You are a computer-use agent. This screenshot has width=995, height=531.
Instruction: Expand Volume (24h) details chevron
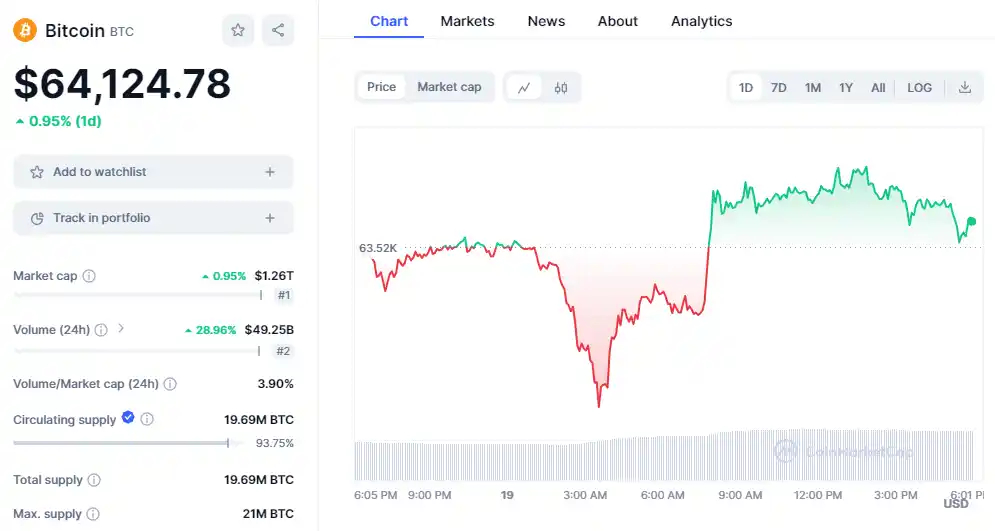[121, 329]
